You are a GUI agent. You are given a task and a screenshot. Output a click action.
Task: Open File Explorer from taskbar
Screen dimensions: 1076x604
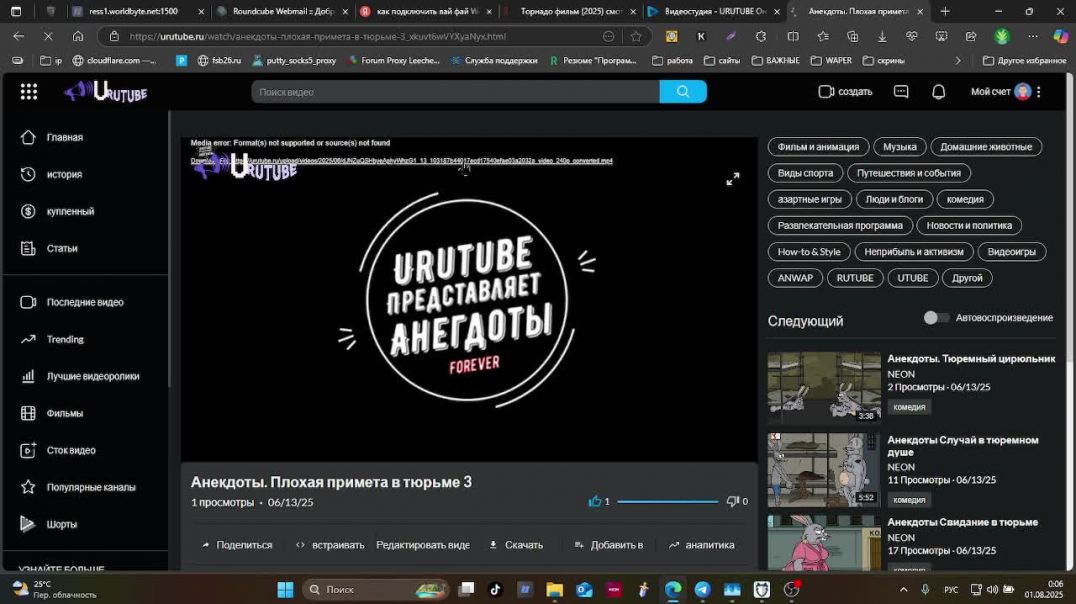[554, 589]
